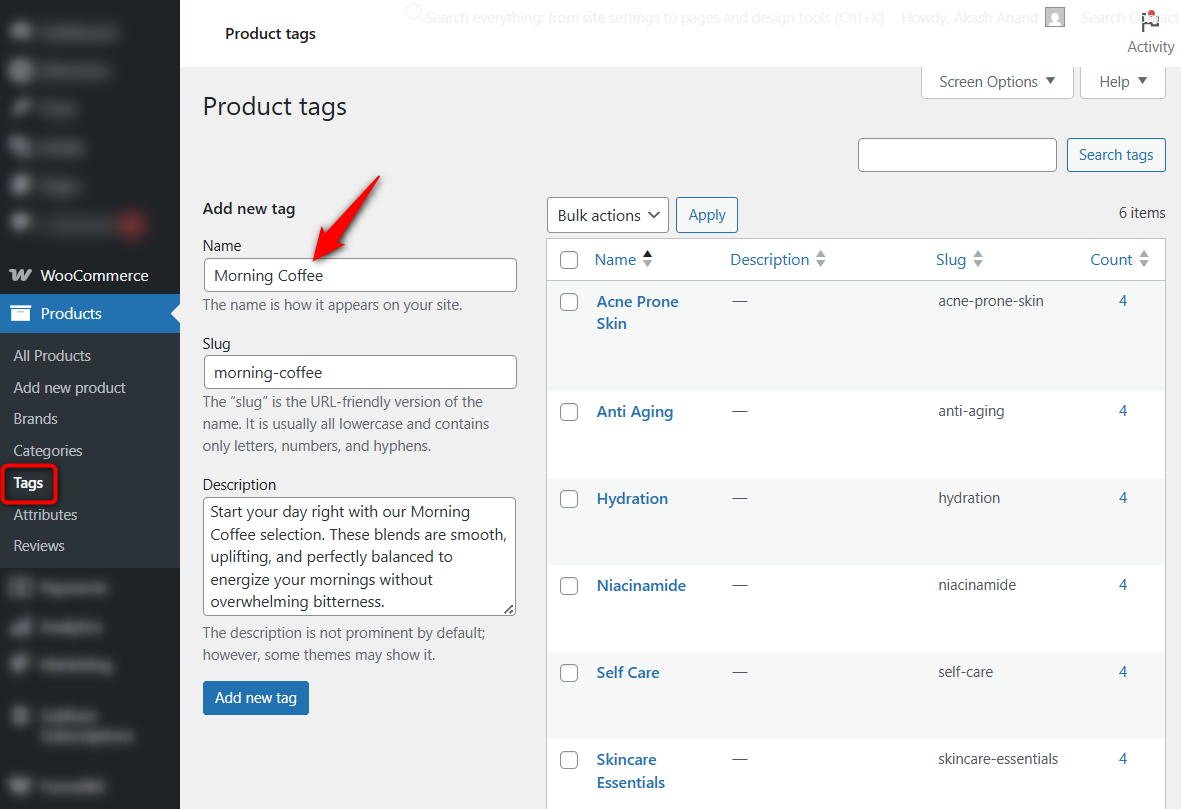Check the select-all tags checkbox

pos(569,259)
